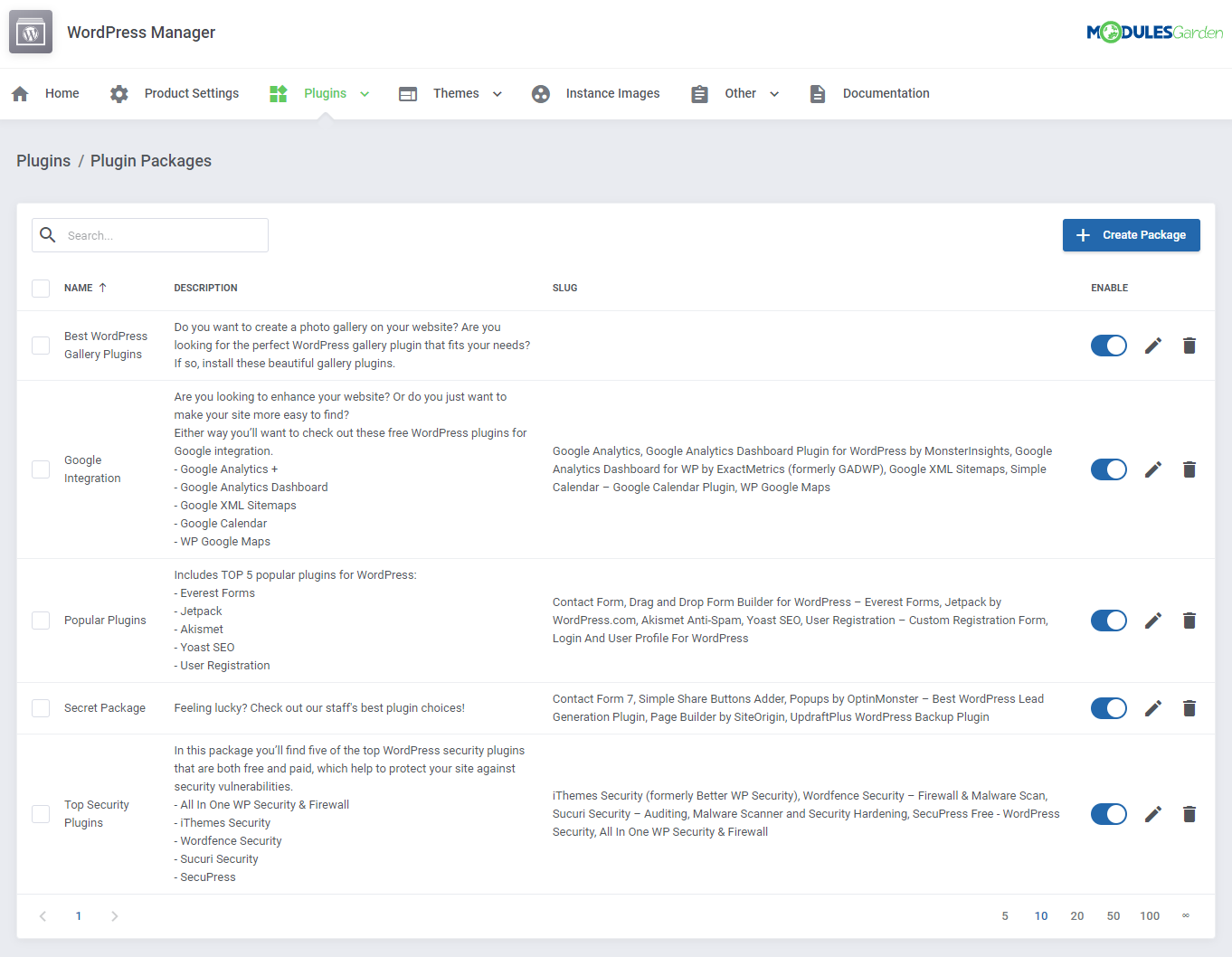Click the Documentation page icon

click(x=818, y=93)
